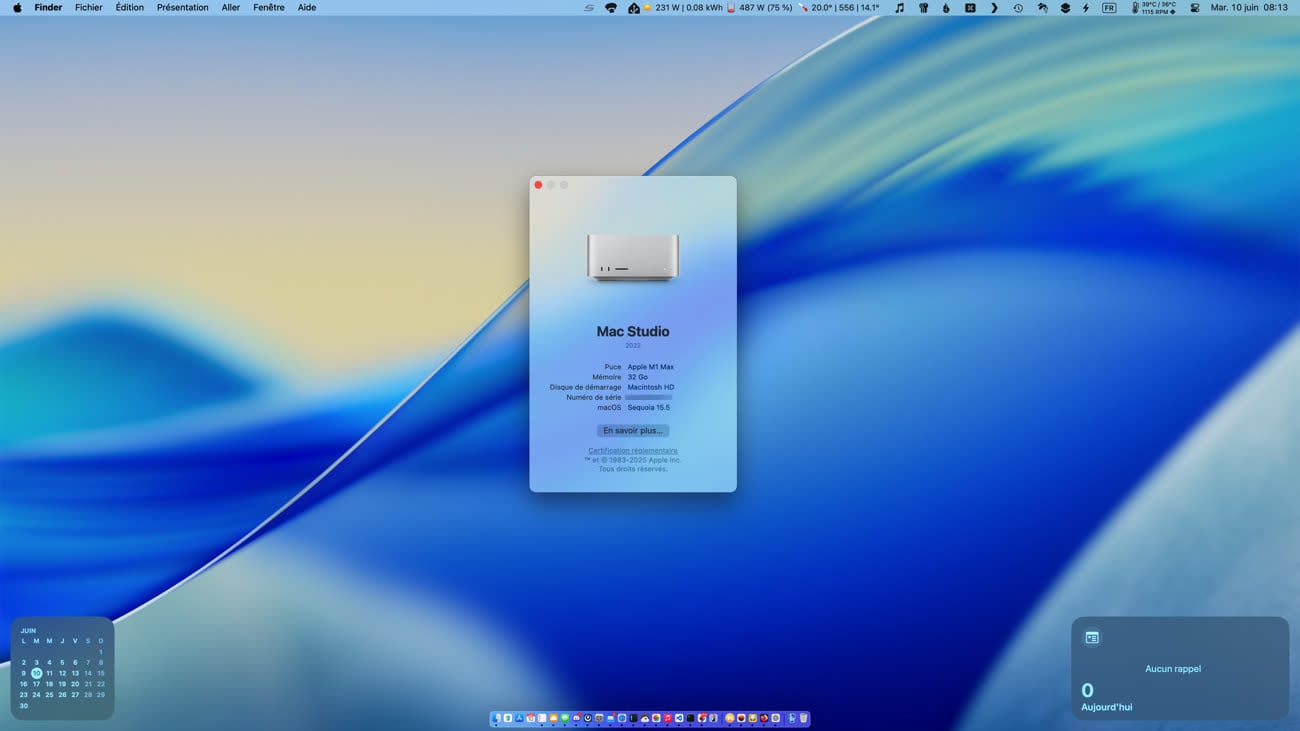Image resolution: width=1300 pixels, height=731 pixels.
Task: Click the stacked layers menu bar icon
Action: click(1065, 8)
